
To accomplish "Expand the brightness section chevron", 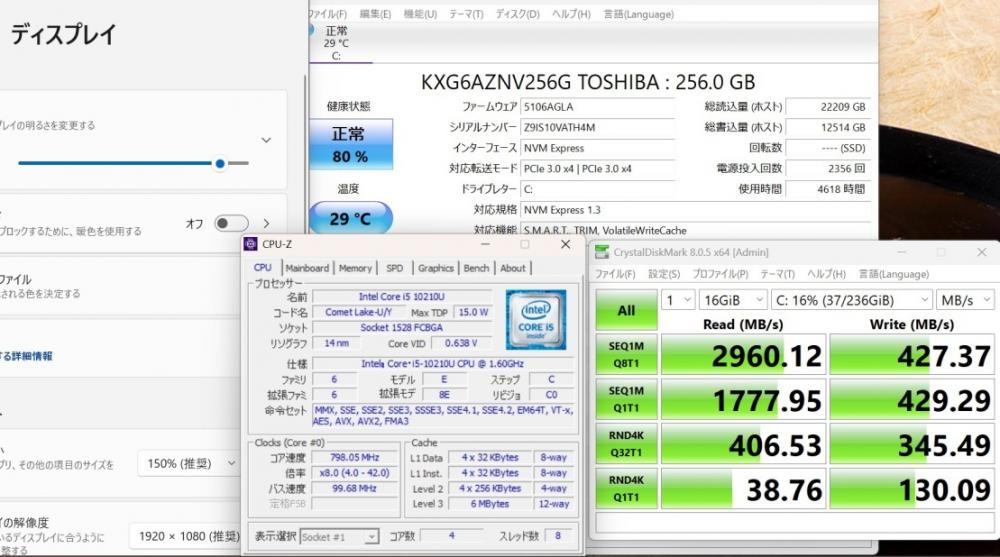I will (267, 140).
